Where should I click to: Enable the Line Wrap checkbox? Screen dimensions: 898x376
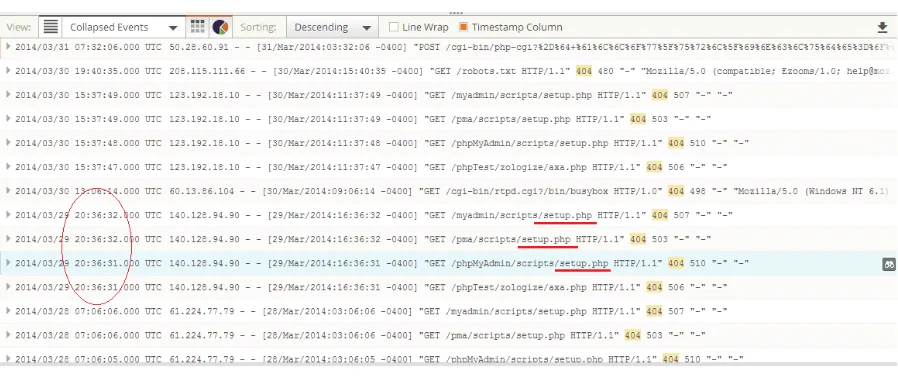coord(393,27)
